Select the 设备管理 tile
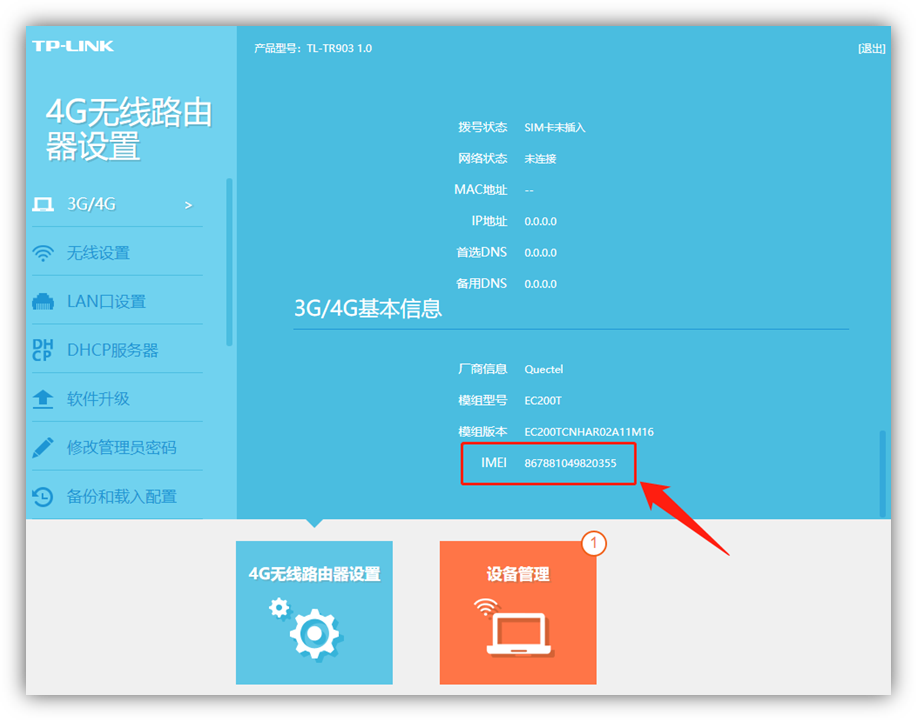Image resolution: width=916 pixels, height=720 pixels. 518,612
